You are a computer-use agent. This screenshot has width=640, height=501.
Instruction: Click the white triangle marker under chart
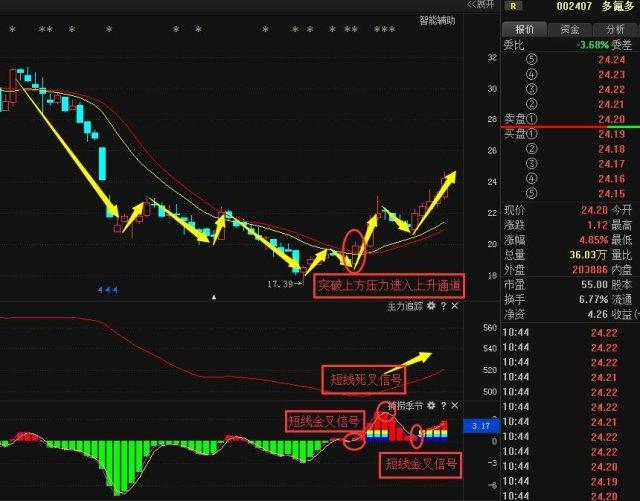[x=214, y=297]
